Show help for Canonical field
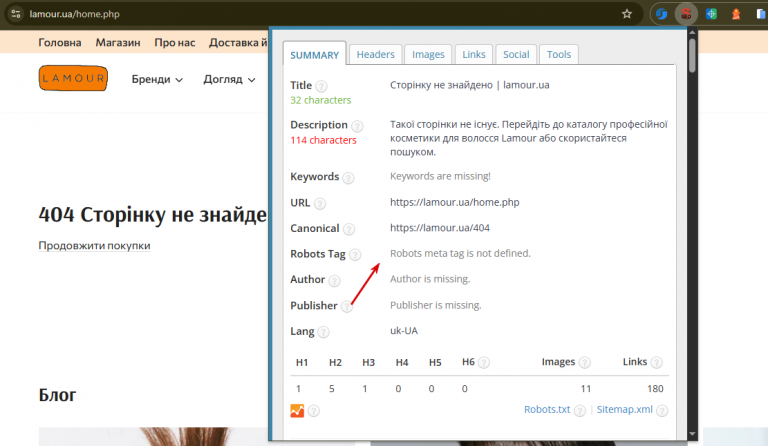The height and width of the screenshot is (446, 768). pyautogui.click(x=349, y=229)
